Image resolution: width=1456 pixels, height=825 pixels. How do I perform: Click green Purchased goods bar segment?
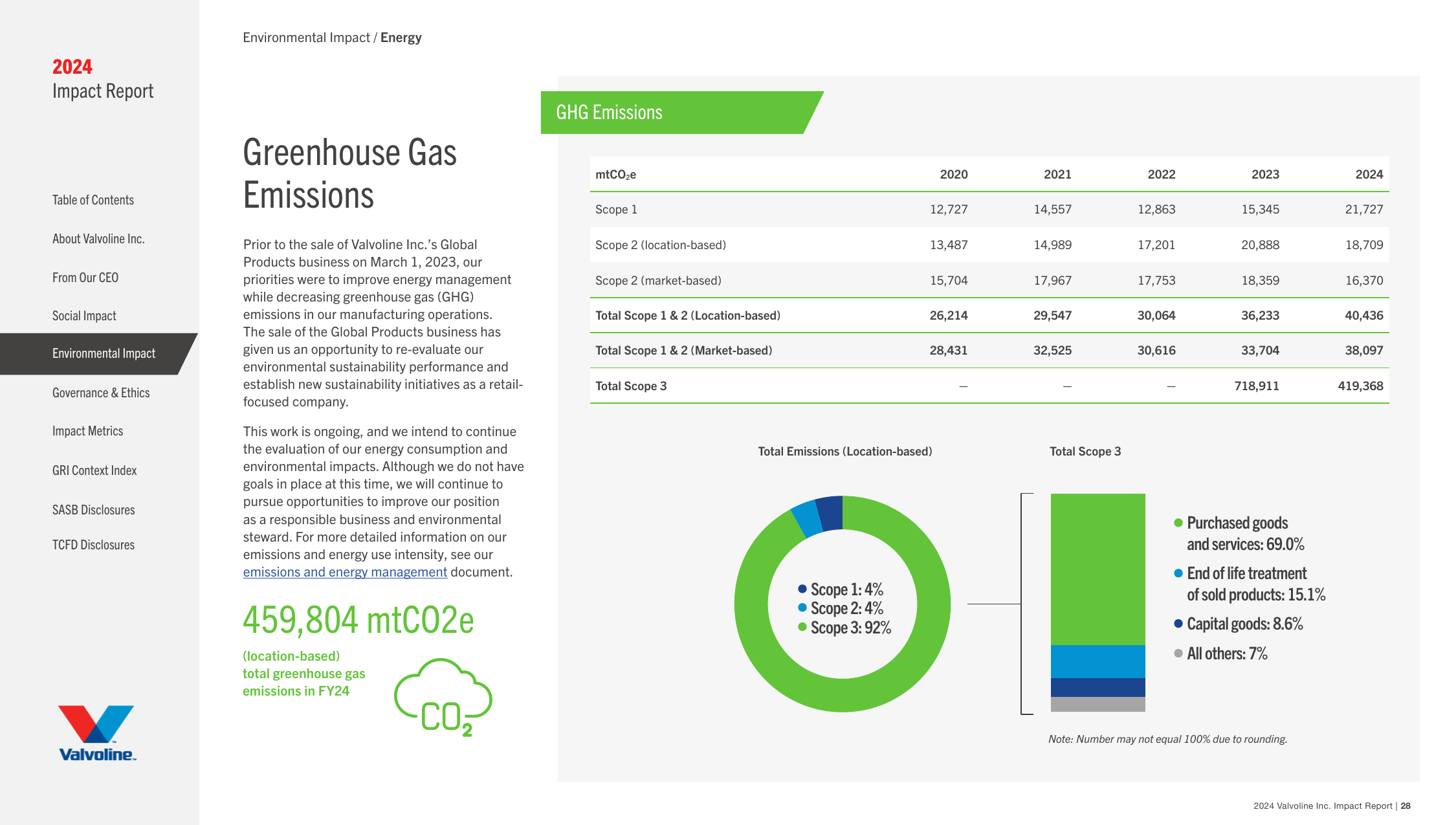click(x=1098, y=569)
